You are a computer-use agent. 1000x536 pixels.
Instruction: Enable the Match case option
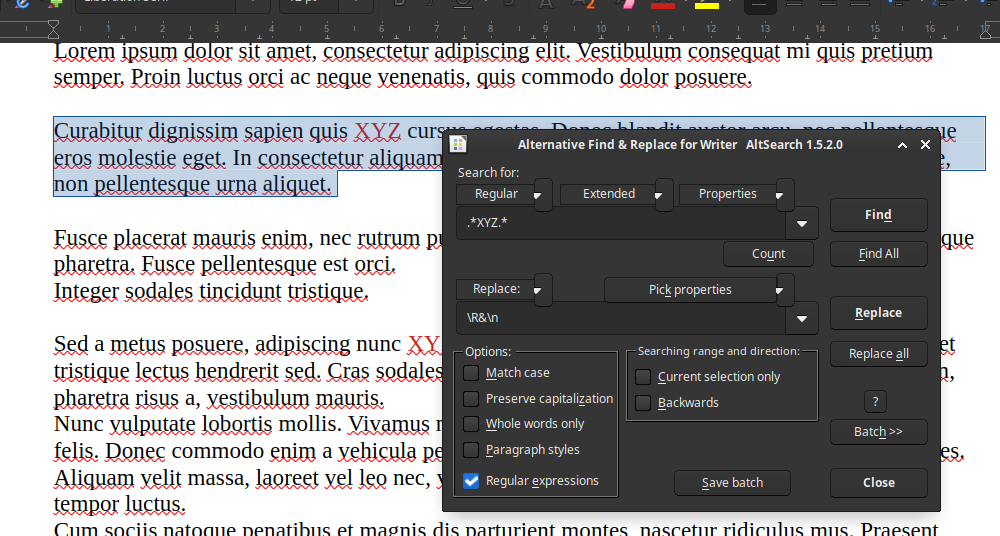point(471,373)
